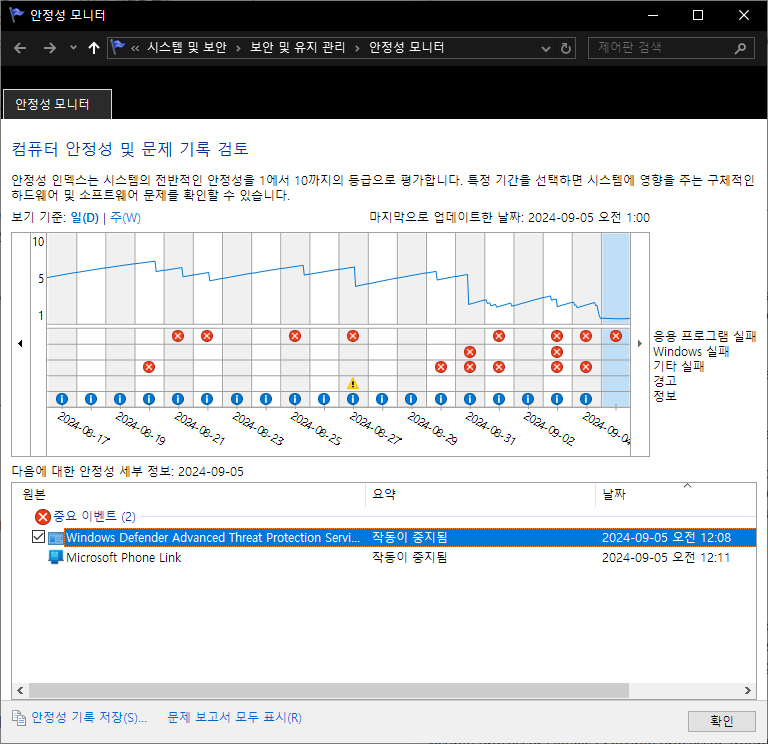This screenshot has width=768, height=744.
Task: Click red error icon beside 중요 이벤트
Action: [x=43, y=516]
